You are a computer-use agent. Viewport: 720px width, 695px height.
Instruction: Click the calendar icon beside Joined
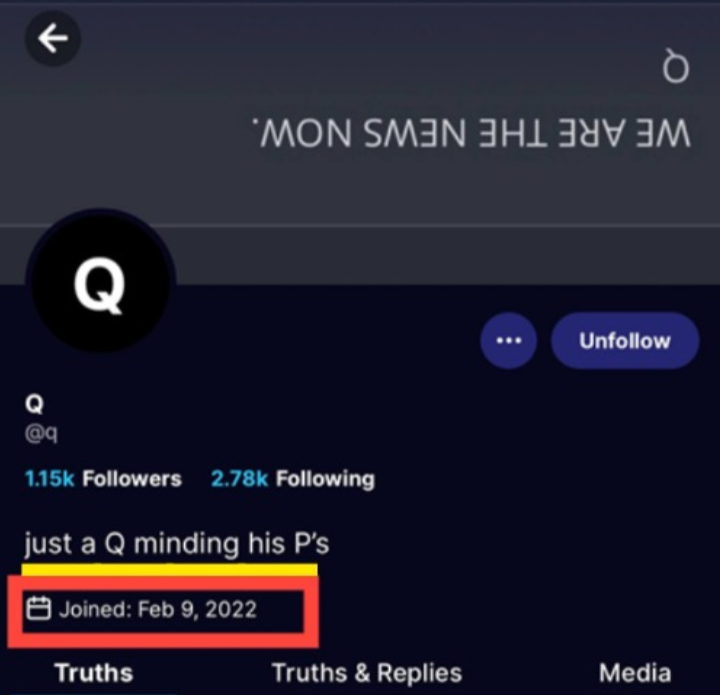coord(38,609)
